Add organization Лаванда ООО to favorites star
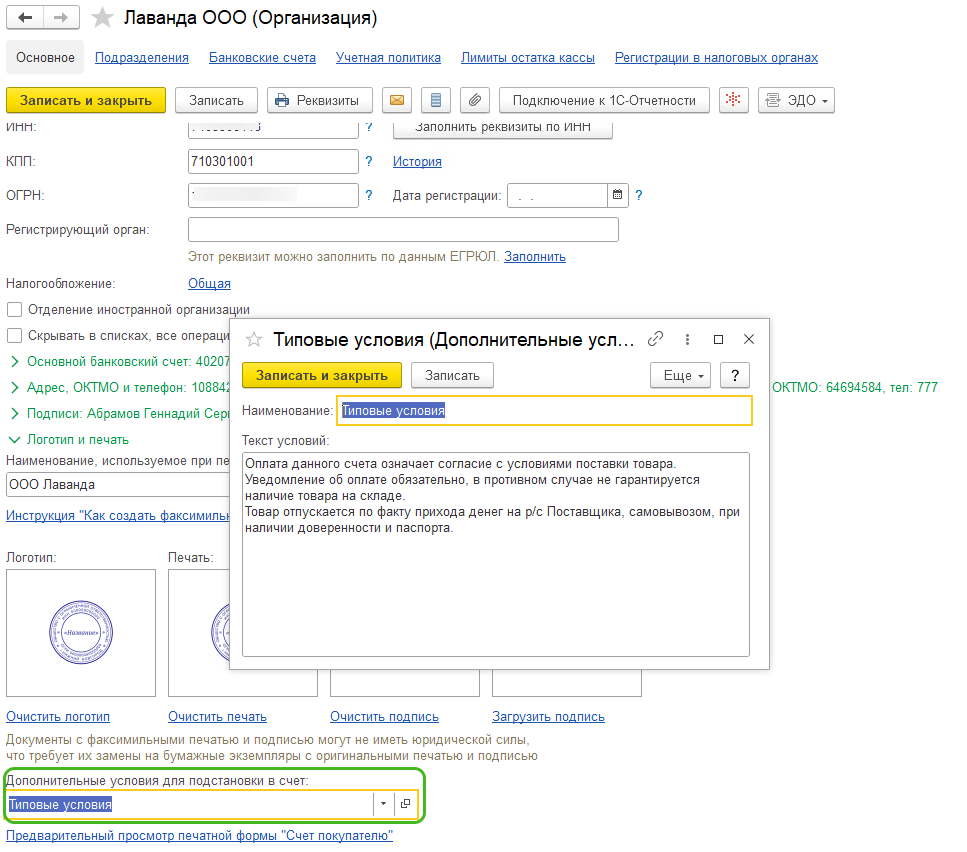Image resolution: width=967 pixels, height=852 pixels. pos(102,17)
